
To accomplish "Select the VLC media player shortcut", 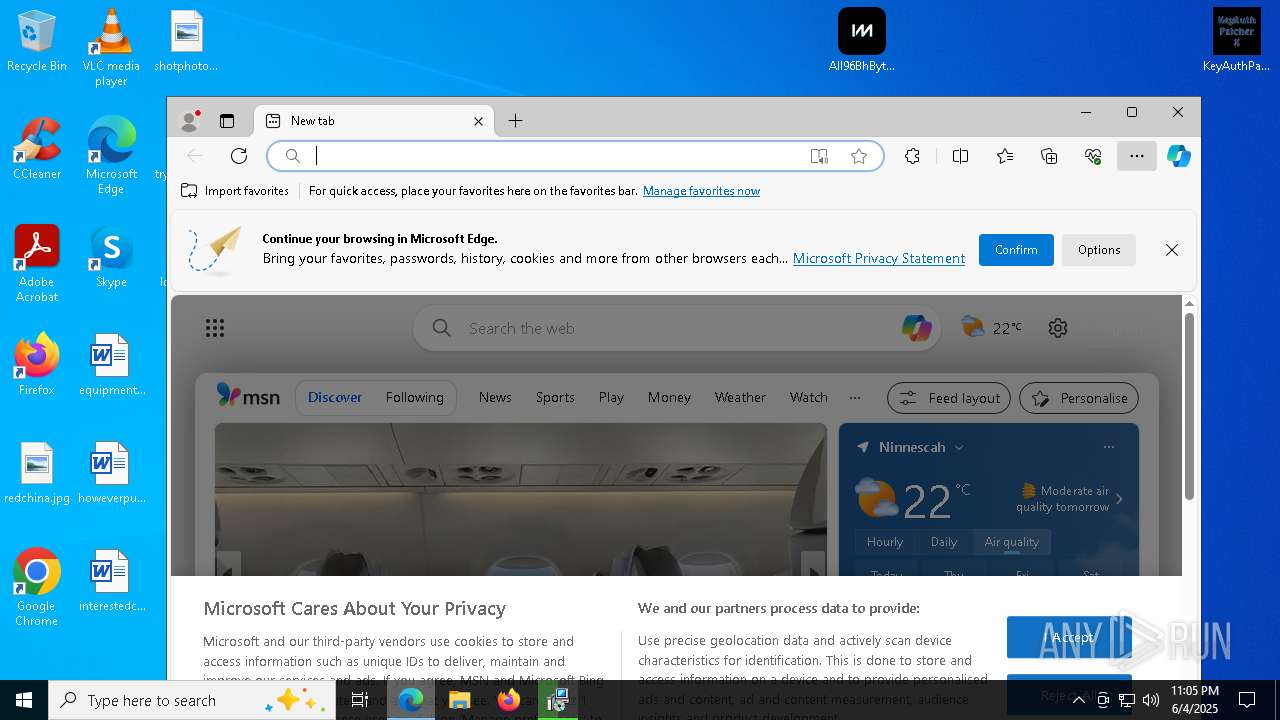I will (x=111, y=47).
